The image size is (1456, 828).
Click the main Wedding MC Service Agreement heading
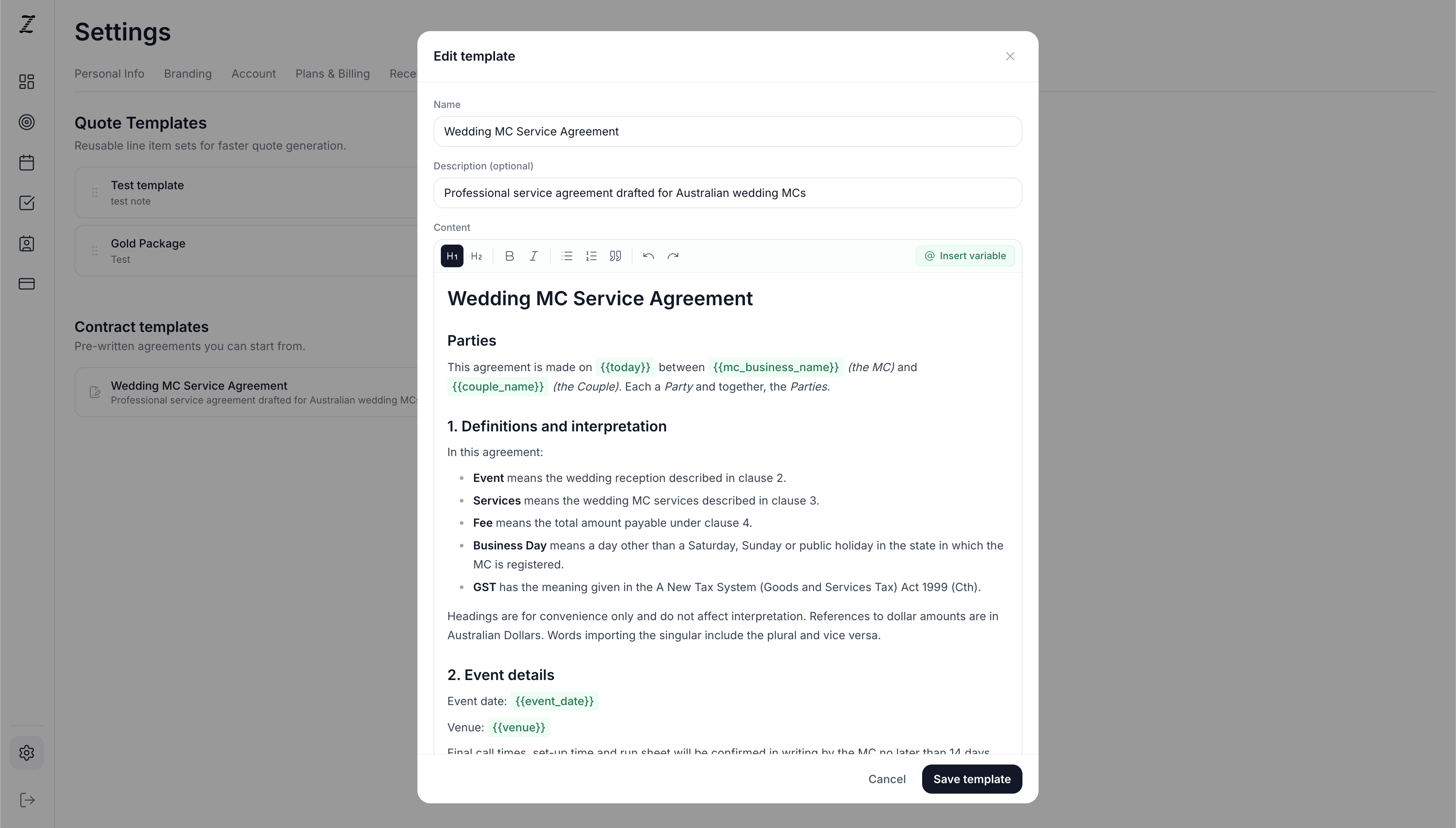(x=600, y=298)
